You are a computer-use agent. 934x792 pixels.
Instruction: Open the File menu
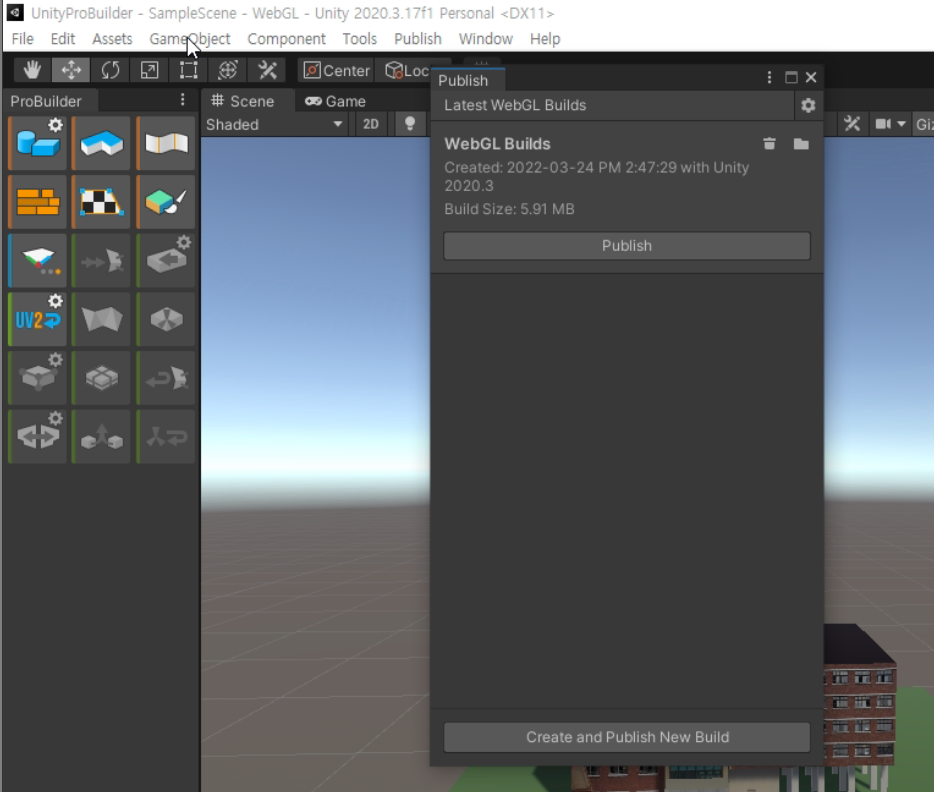[x=23, y=39]
